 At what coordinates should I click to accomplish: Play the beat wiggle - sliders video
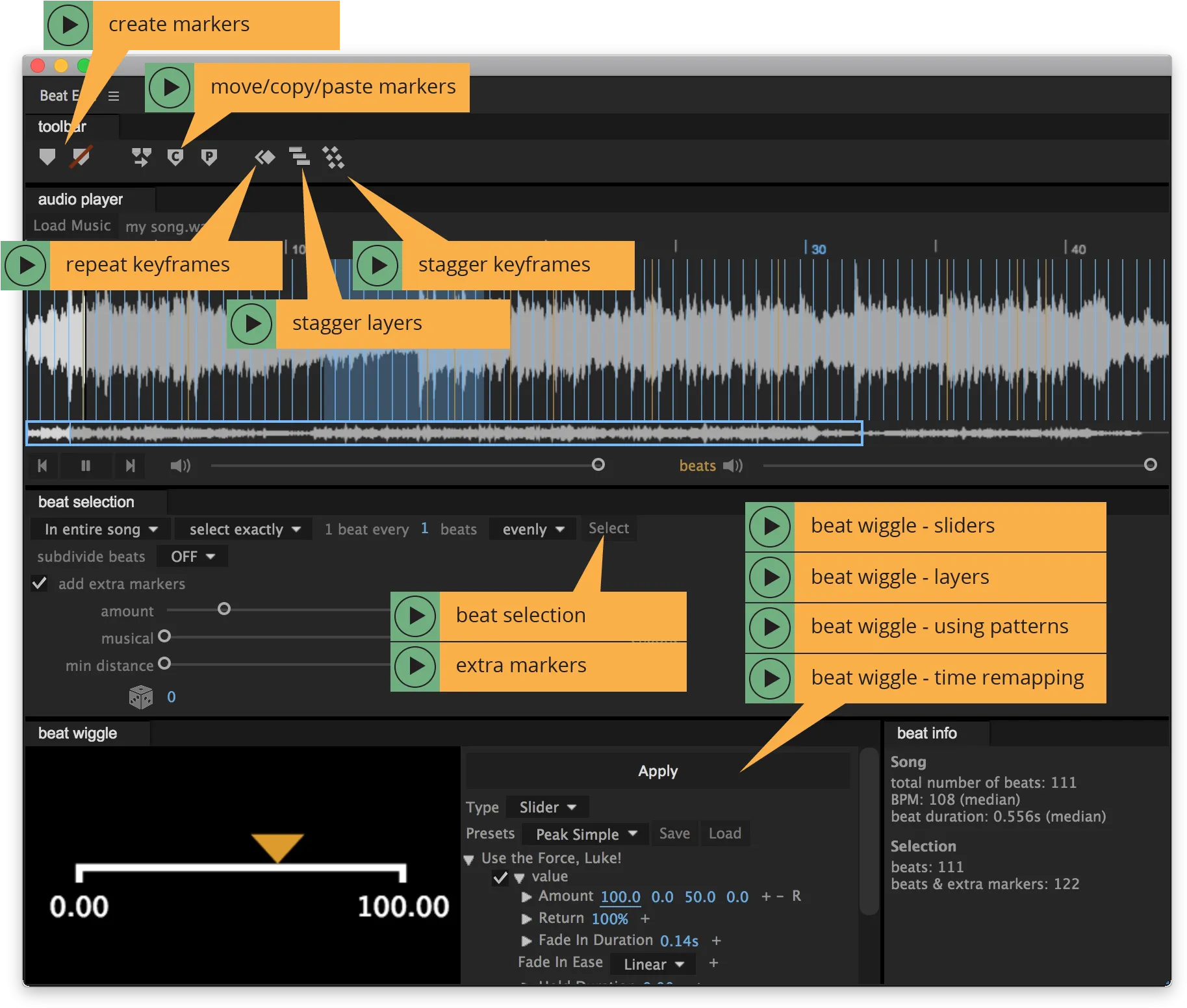click(770, 527)
